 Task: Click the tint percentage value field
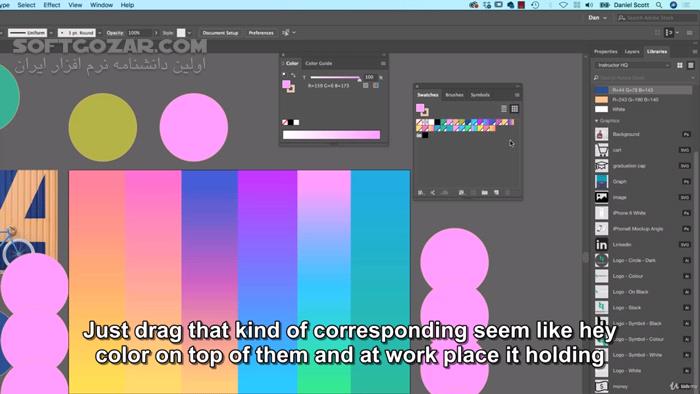(369, 77)
